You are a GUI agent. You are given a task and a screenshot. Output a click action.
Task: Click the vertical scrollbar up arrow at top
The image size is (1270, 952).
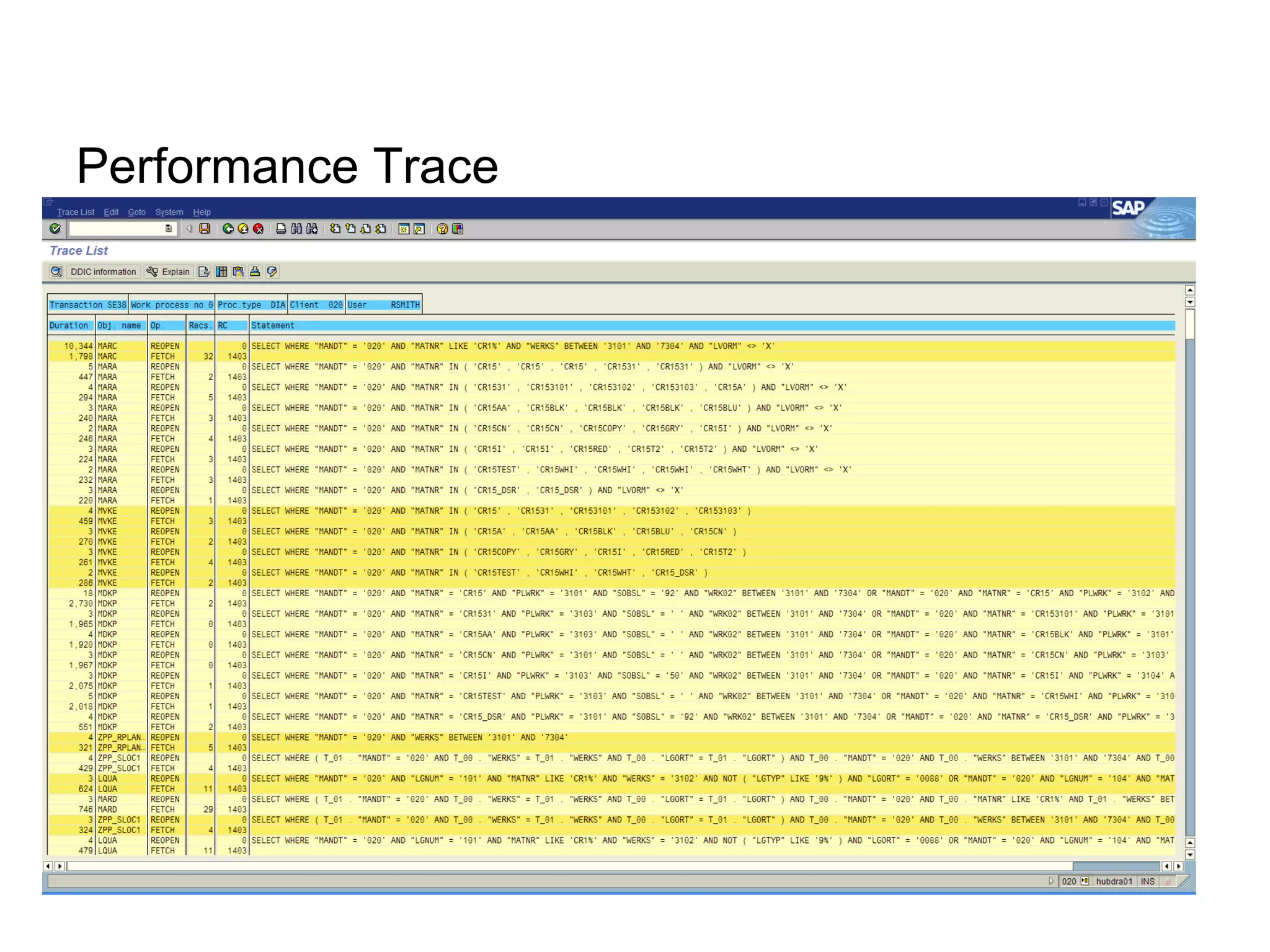(x=1189, y=290)
